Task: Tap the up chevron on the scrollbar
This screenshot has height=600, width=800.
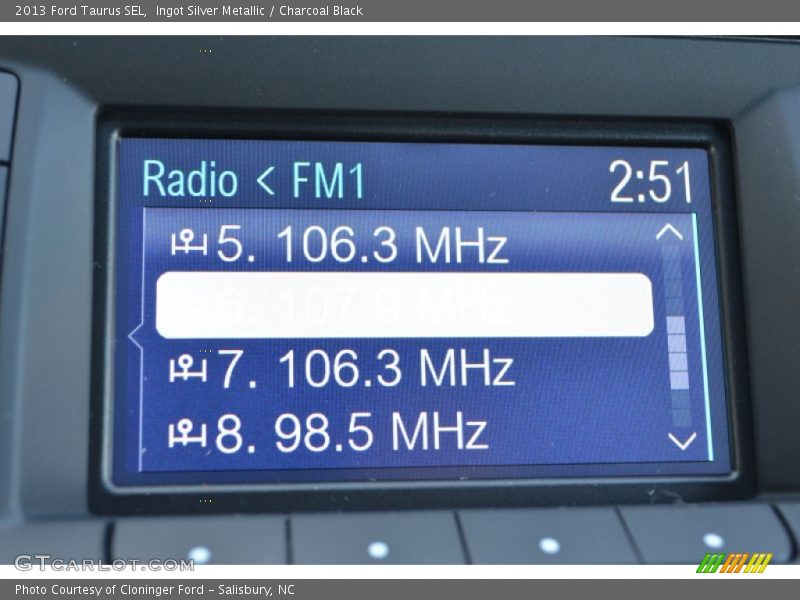Action: [669, 232]
